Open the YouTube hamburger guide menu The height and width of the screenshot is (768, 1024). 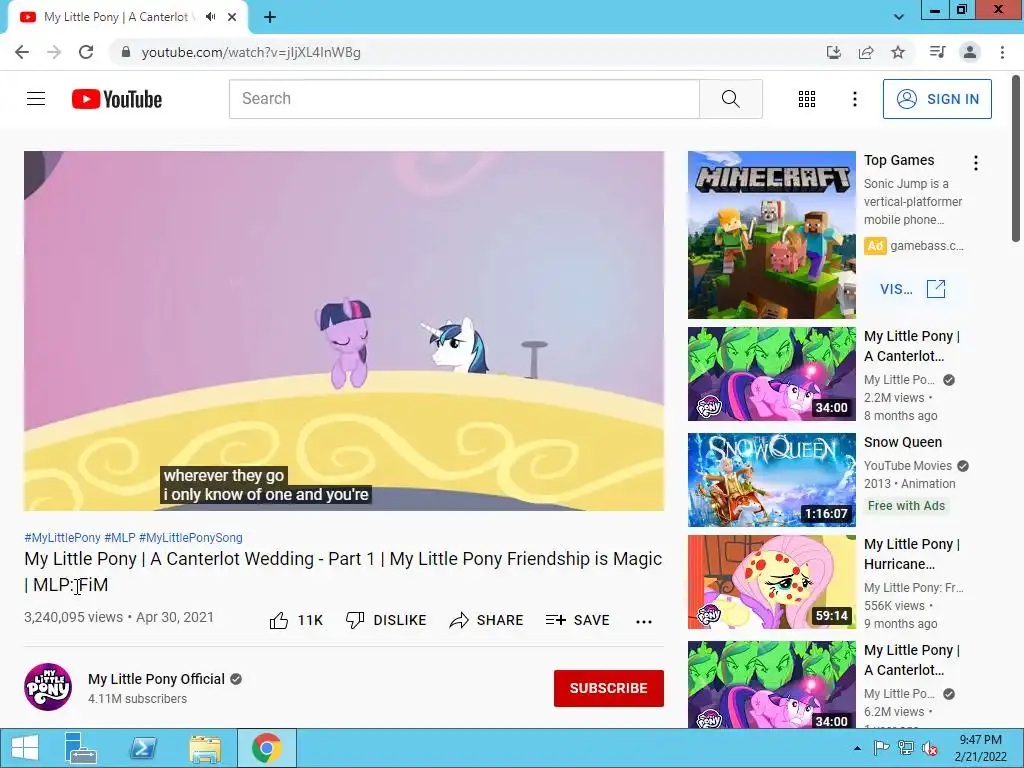coord(36,99)
